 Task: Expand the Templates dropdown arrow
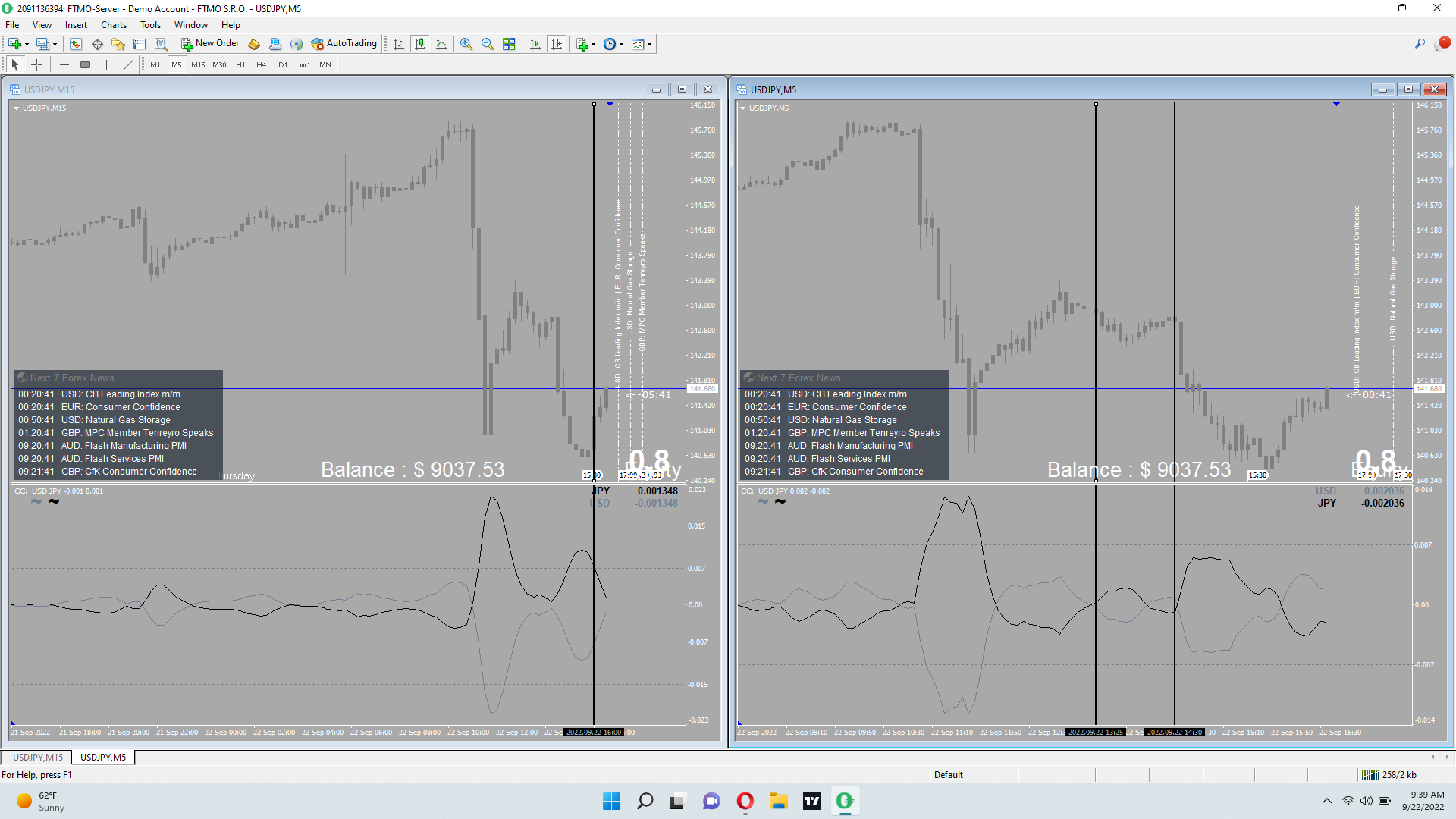(x=650, y=44)
